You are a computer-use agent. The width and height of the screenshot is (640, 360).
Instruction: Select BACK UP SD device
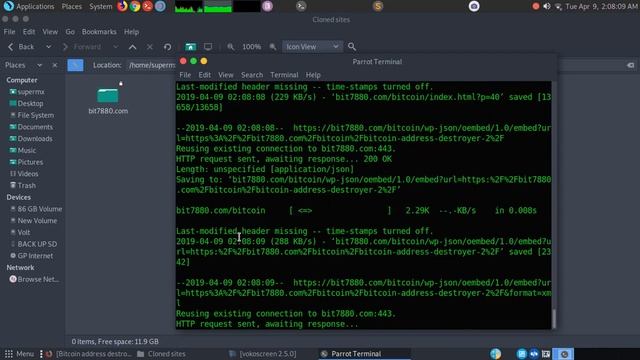[x=33, y=244]
